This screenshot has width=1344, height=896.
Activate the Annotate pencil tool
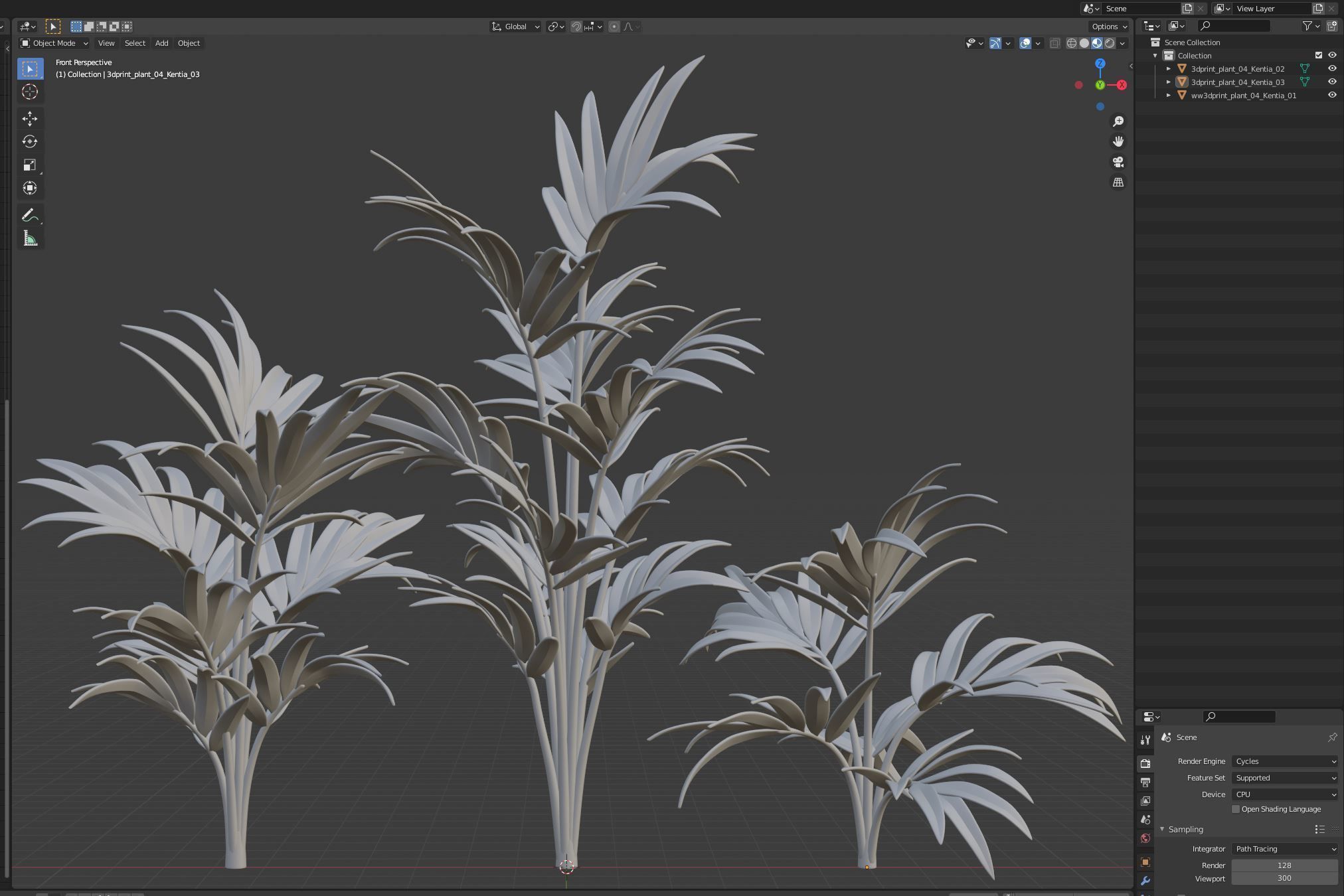[x=29, y=215]
